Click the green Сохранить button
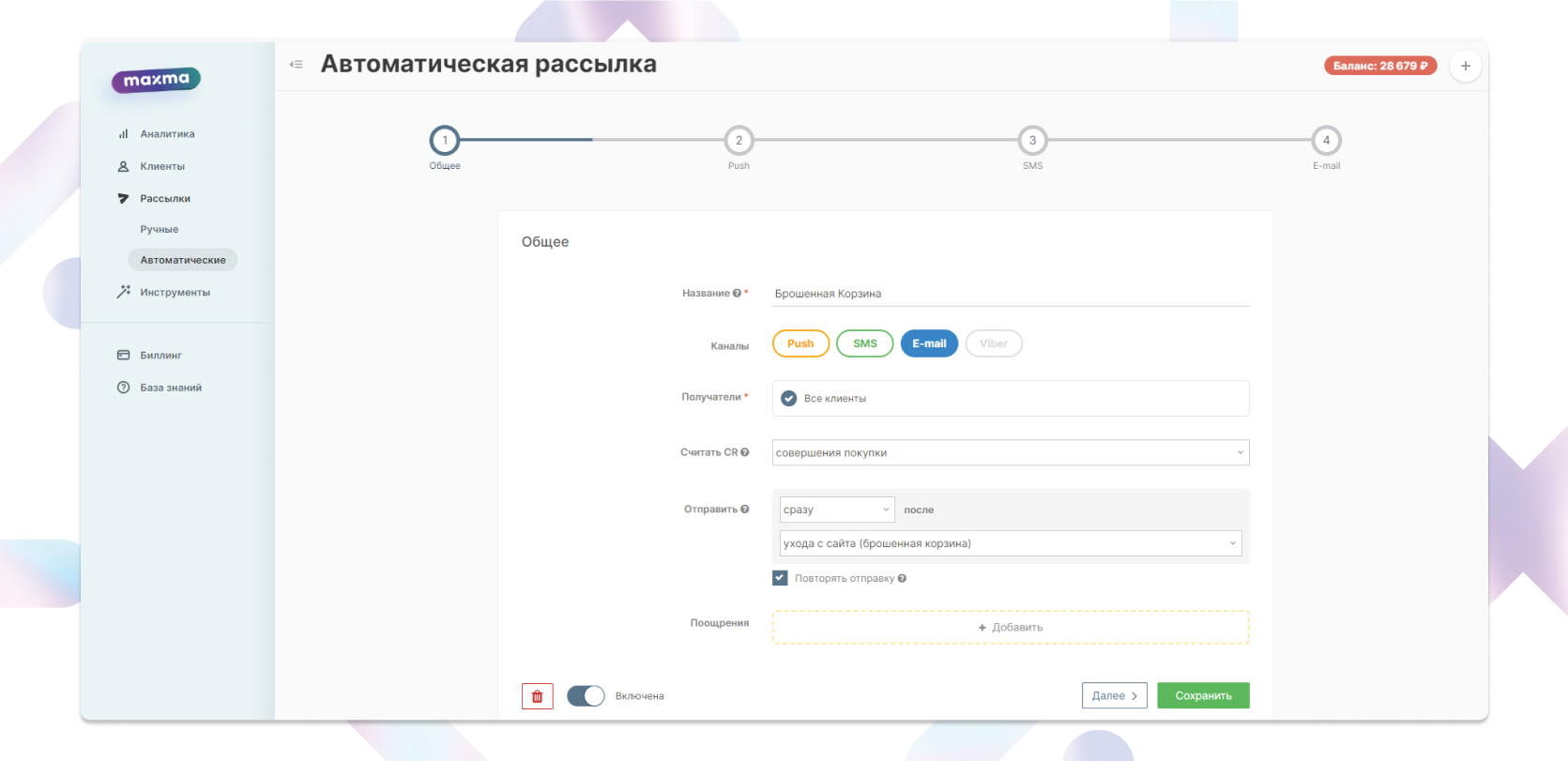 click(1203, 695)
